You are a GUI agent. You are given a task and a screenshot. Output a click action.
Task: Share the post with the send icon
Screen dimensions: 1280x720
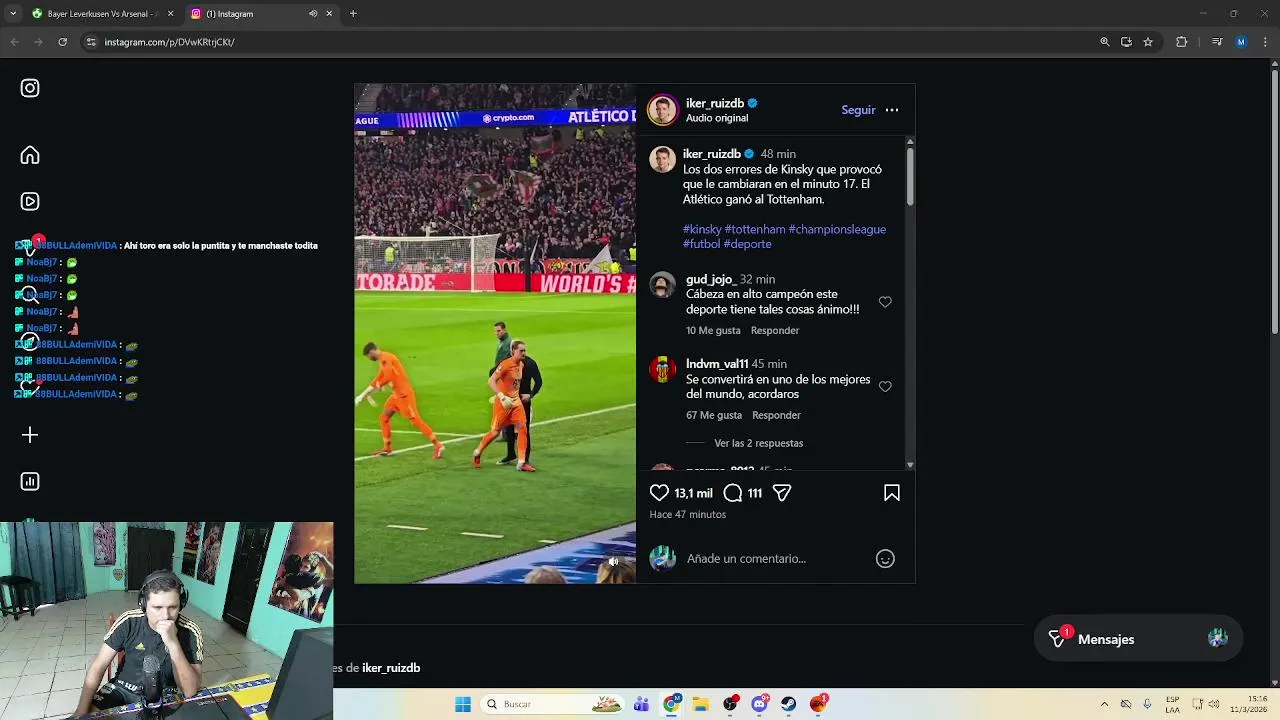tap(782, 493)
